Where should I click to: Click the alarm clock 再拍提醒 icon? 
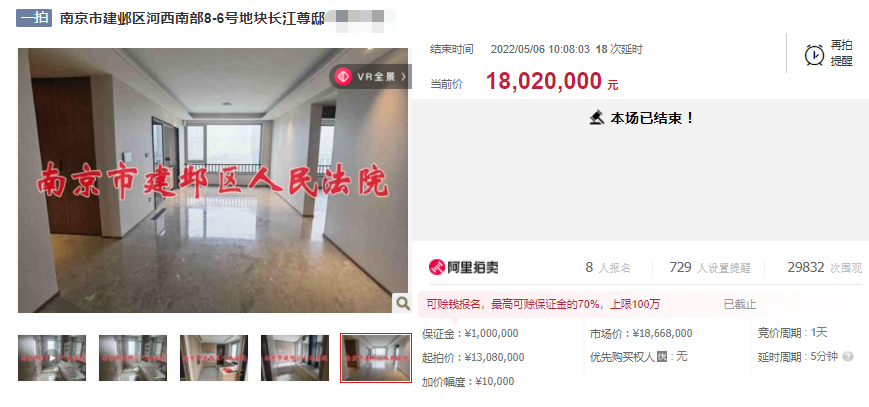(x=814, y=54)
